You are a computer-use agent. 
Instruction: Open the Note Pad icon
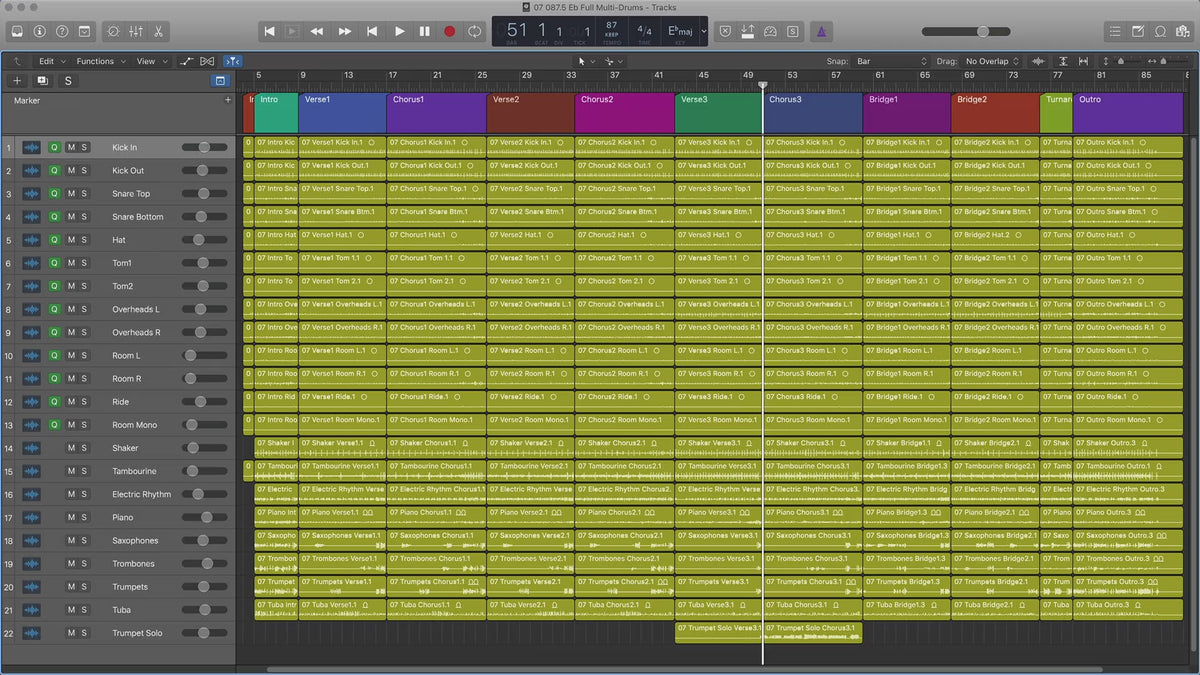[1137, 32]
